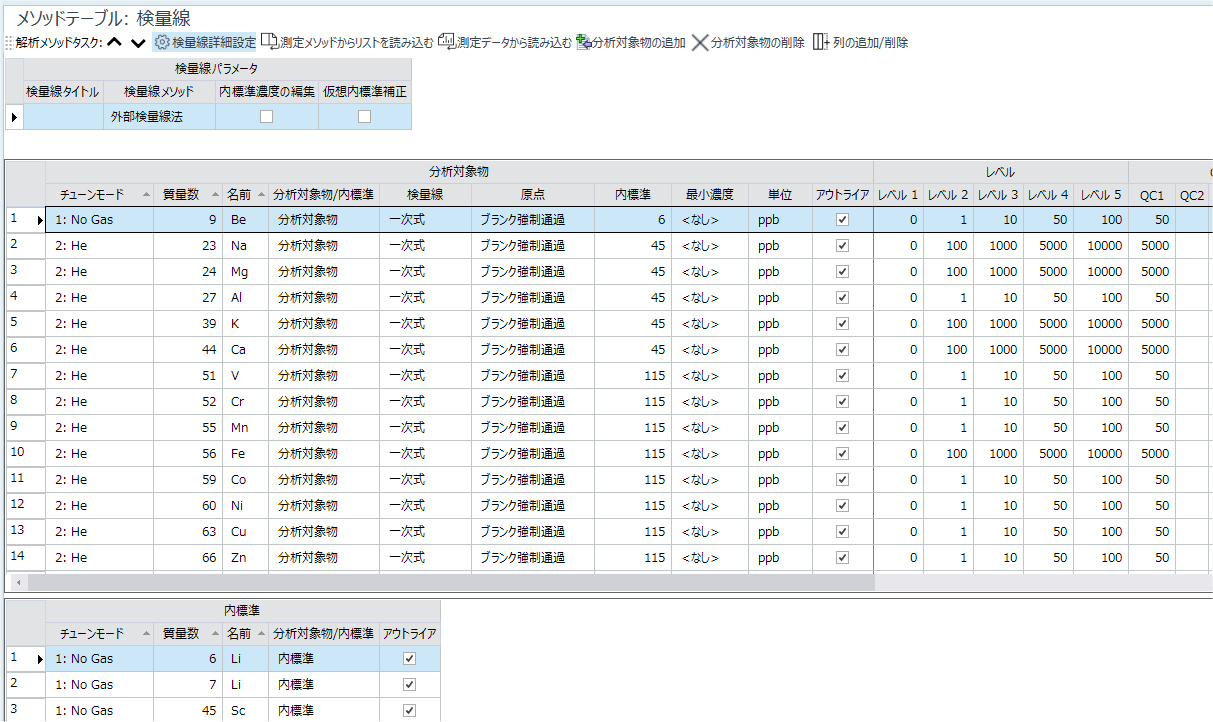Viewport: 1213px width, 722px height.
Task: Click Cr name cell
Action: tap(245, 402)
